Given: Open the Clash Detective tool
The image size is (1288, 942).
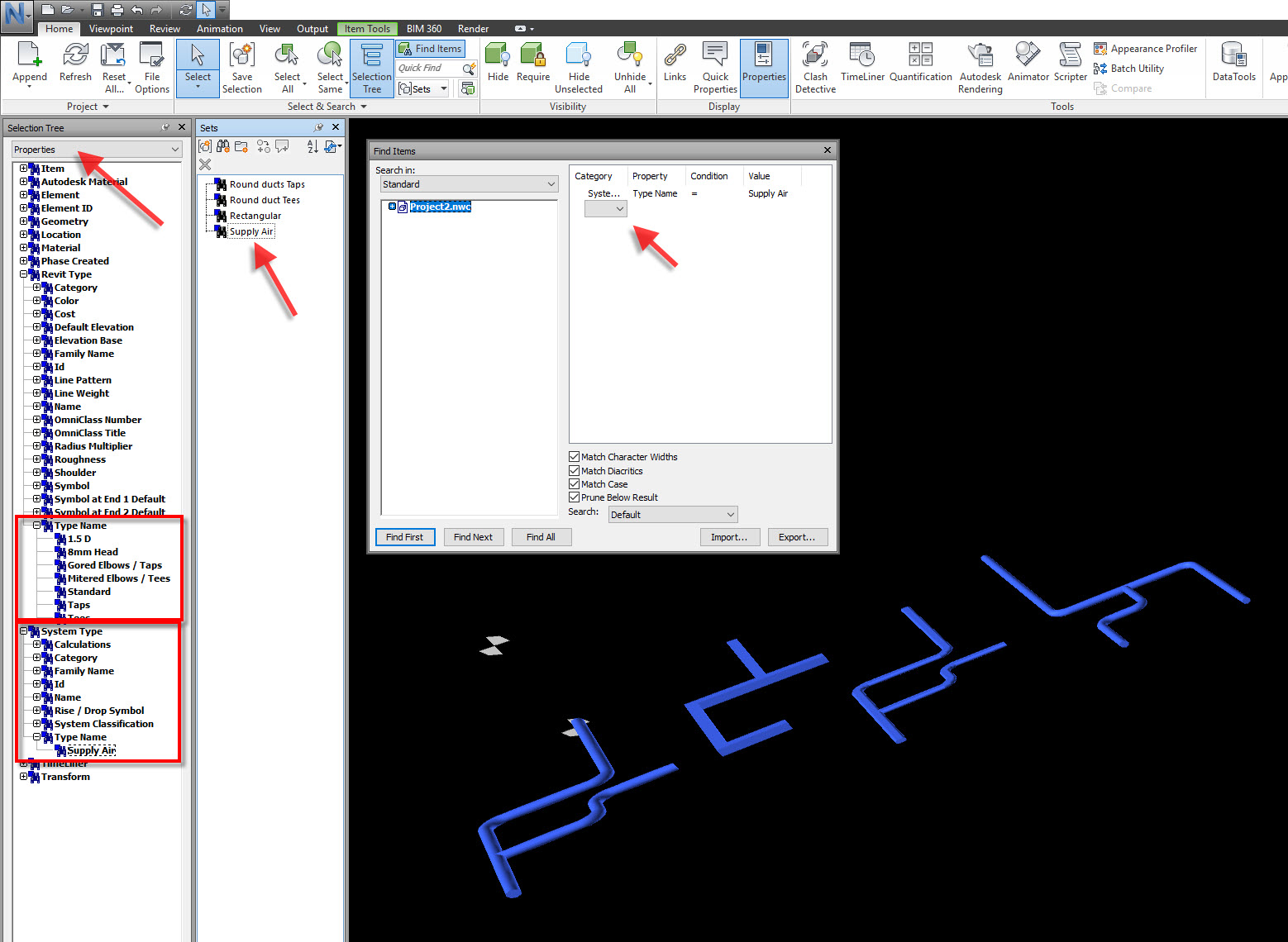Looking at the screenshot, I should pyautogui.click(x=814, y=66).
